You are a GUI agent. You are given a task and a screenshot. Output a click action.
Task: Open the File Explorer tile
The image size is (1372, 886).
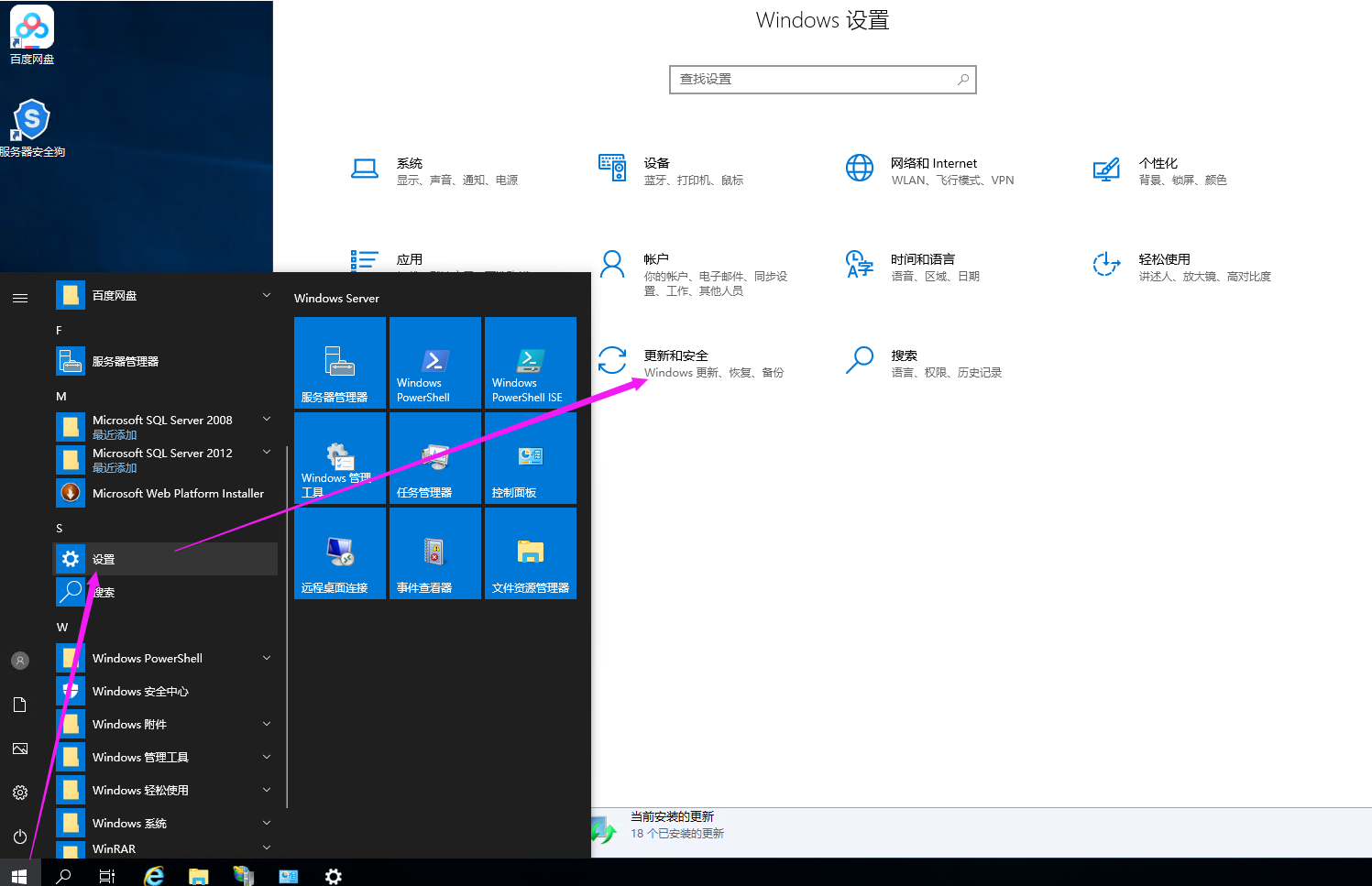tap(530, 553)
